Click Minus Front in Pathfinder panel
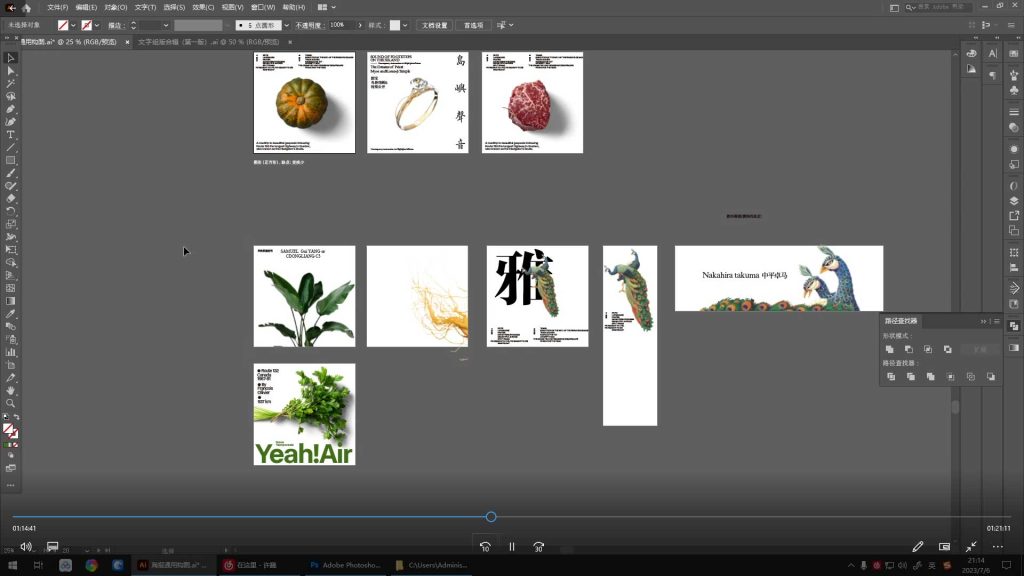This screenshot has width=1024, height=576. [x=908, y=349]
